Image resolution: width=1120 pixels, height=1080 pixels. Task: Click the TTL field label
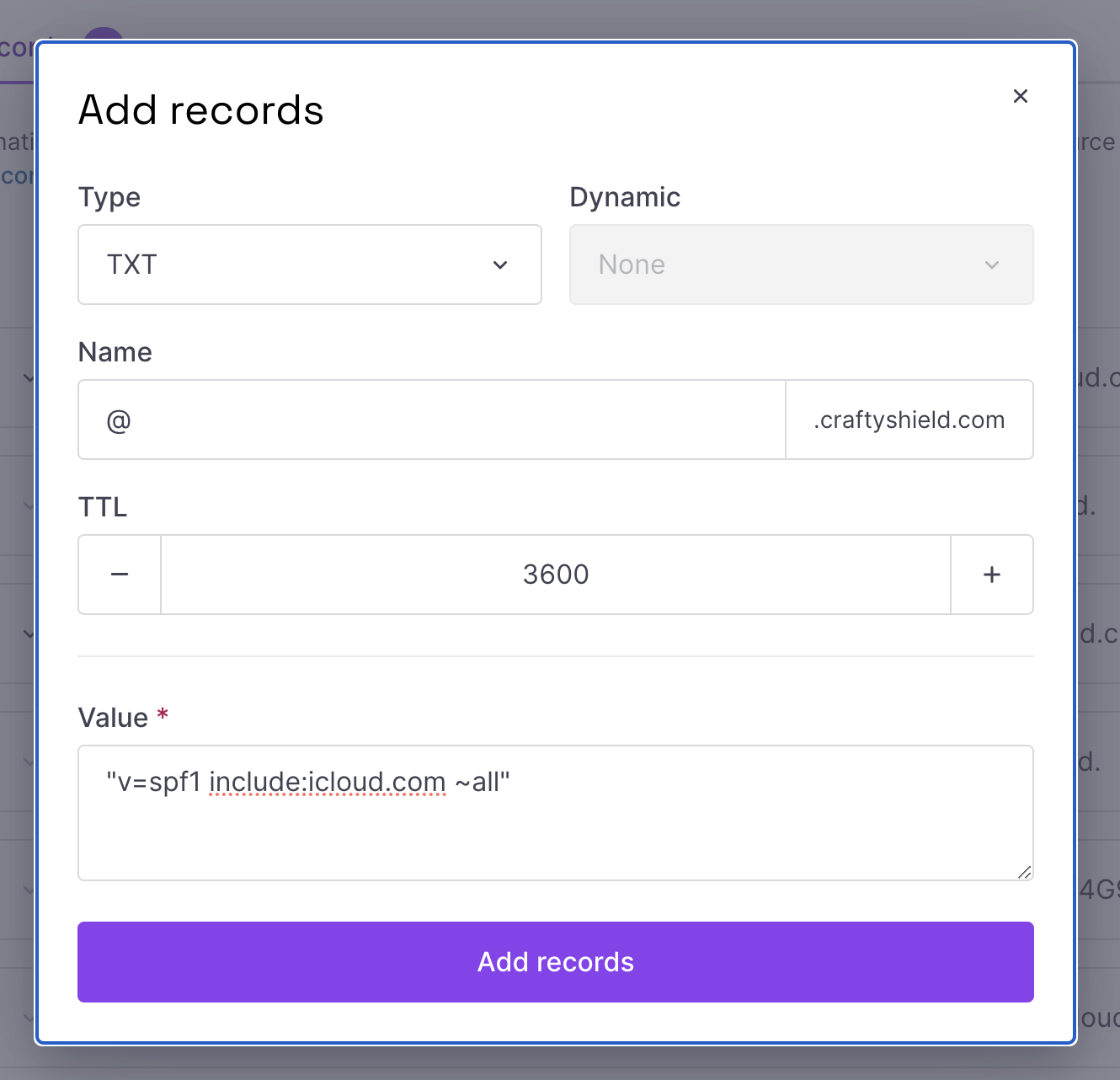103,507
